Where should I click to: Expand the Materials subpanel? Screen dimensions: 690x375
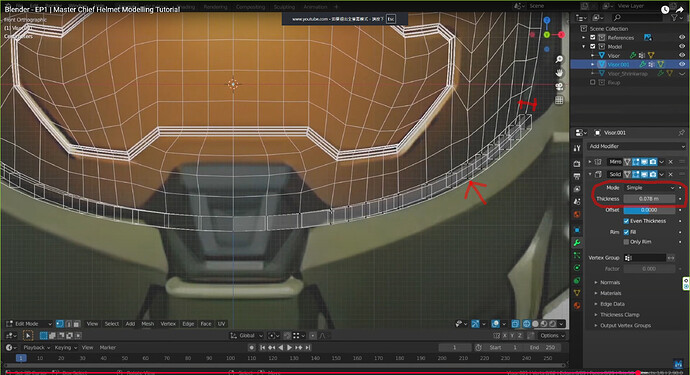coord(610,293)
